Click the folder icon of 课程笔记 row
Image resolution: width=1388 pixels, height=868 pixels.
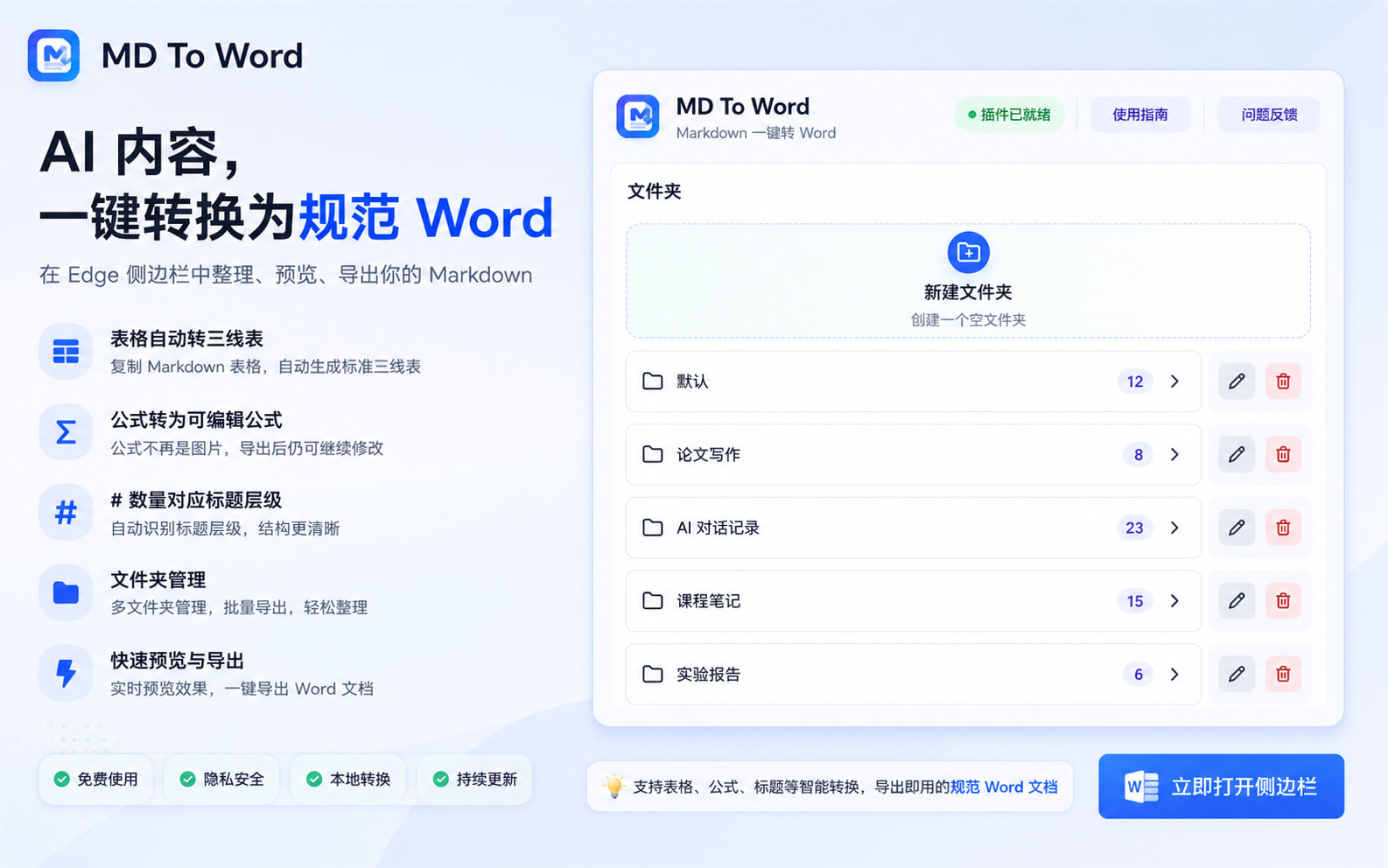(x=653, y=601)
